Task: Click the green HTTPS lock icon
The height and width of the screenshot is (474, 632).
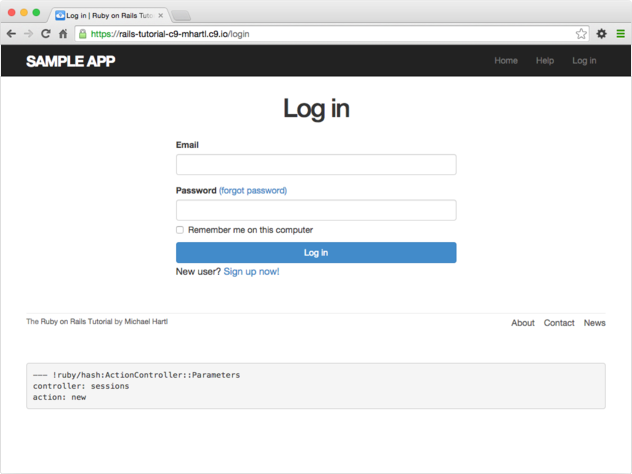Action: click(x=82, y=33)
